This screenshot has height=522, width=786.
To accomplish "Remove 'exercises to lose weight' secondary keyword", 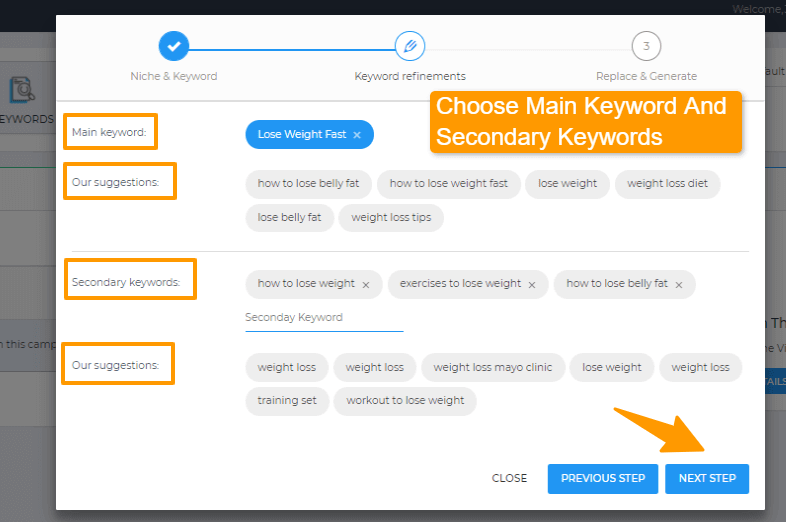I will click(x=532, y=285).
